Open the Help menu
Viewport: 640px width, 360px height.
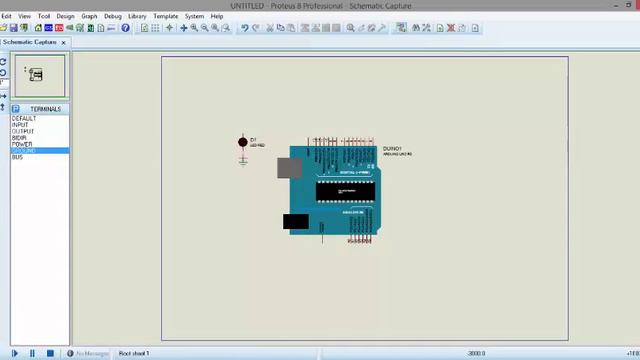click(217, 16)
